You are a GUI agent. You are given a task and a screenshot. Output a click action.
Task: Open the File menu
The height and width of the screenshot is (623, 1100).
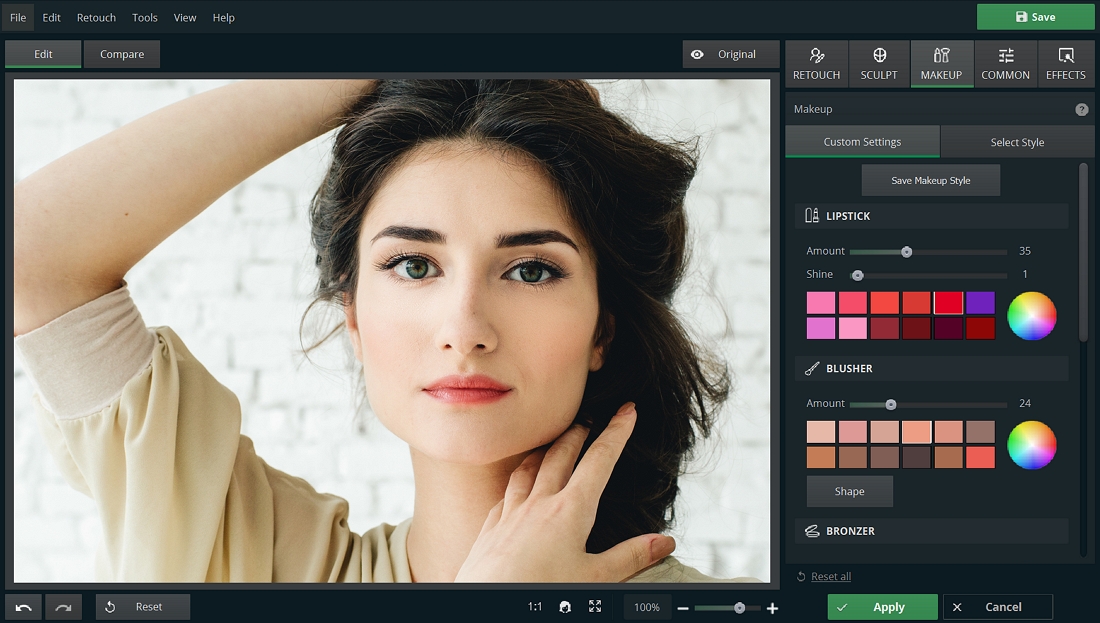click(x=18, y=18)
